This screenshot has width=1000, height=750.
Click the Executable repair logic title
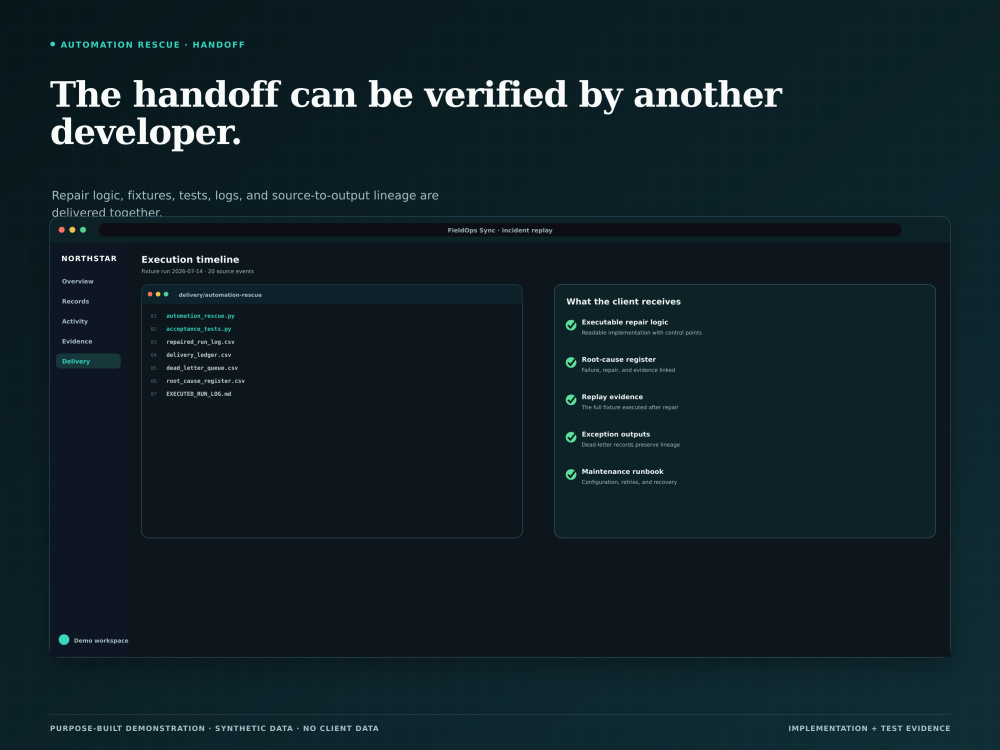624,322
